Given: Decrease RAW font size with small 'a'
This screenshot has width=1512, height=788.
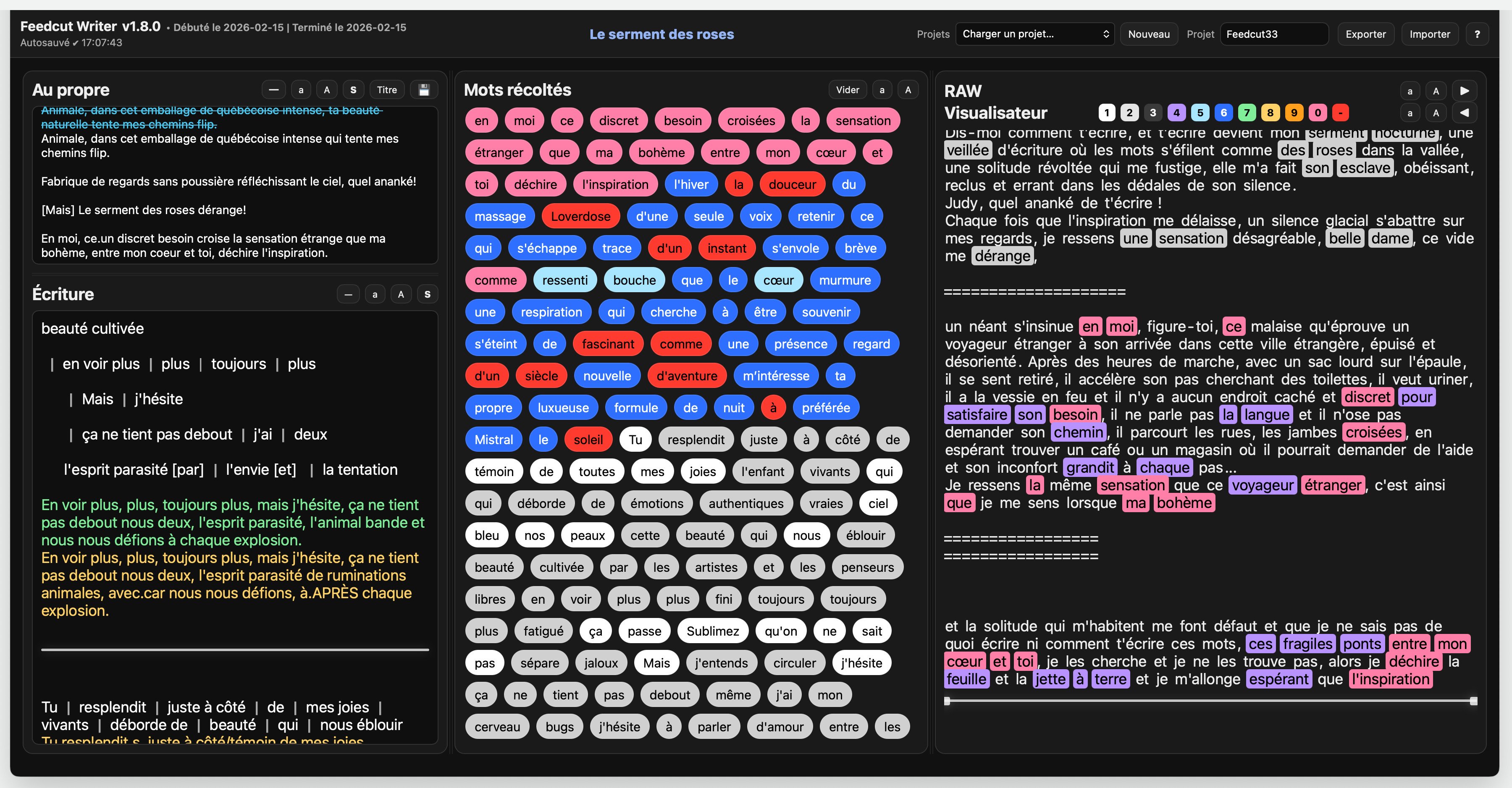Looking at the screenshot, I should coord(1410,90).
